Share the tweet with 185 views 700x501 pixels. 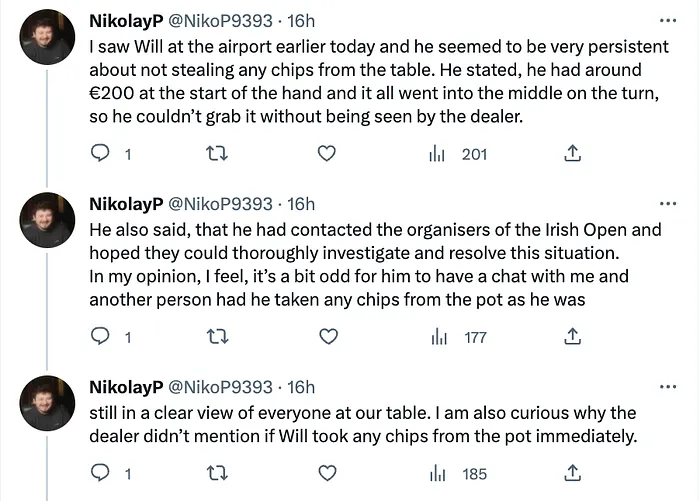coord(573,472)
